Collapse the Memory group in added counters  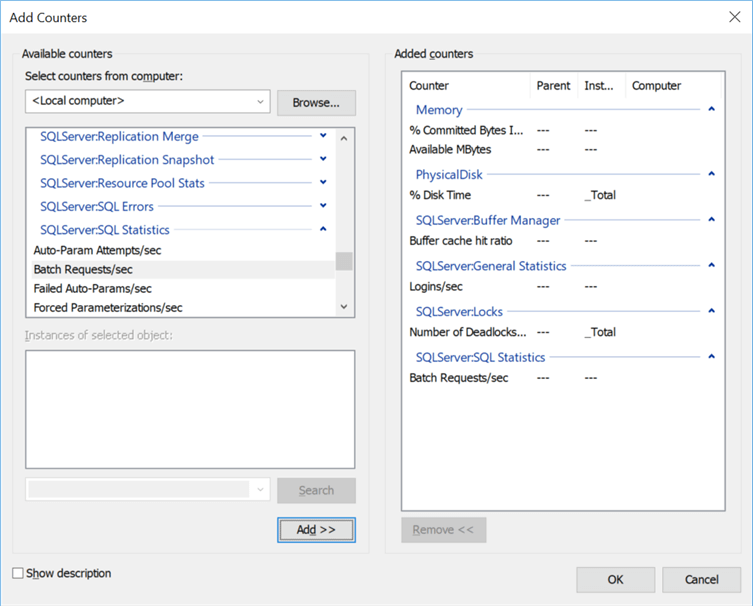point(711,109)
